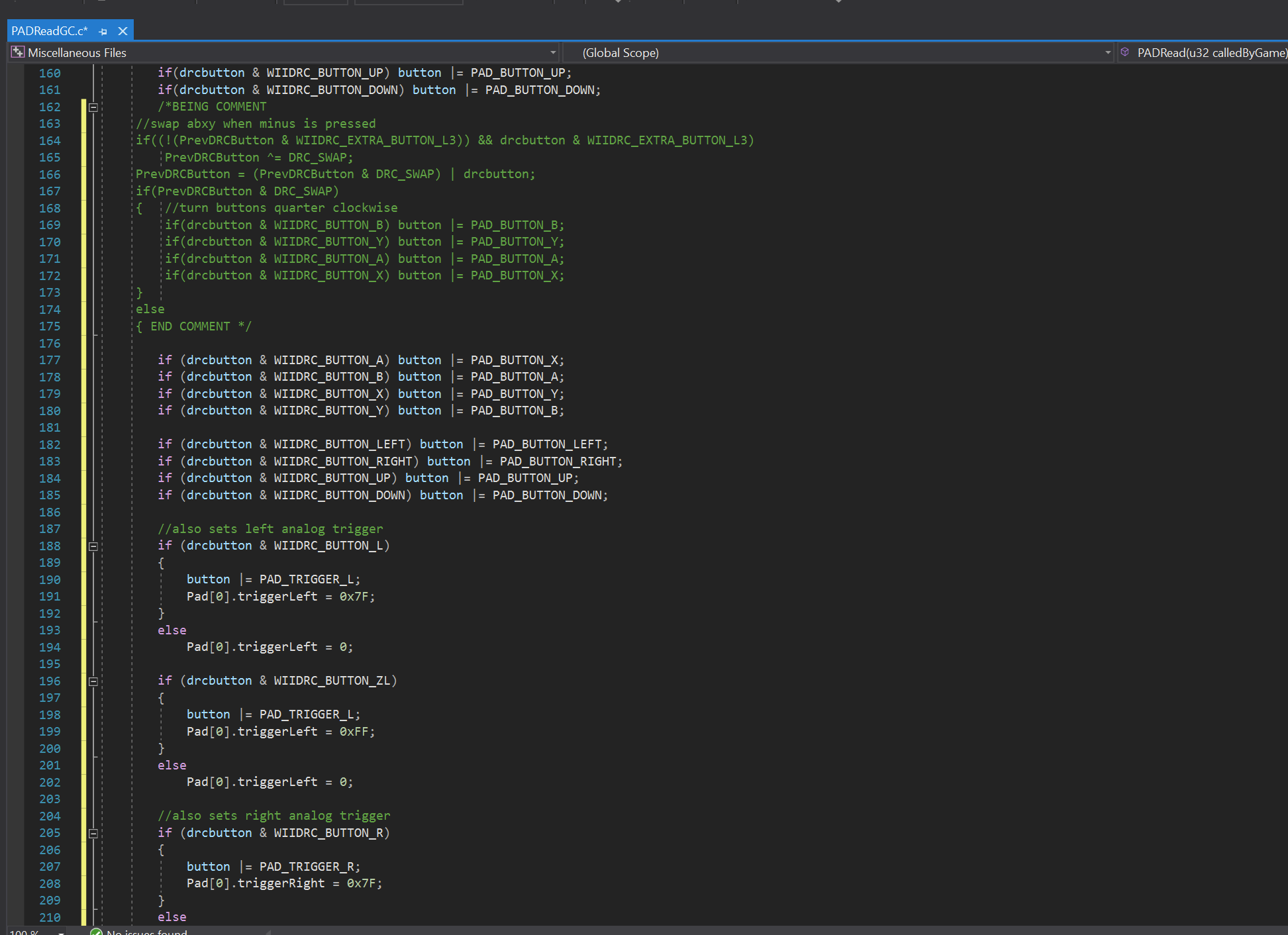1288x935 pixels.
Task: Select the PADReadGC.c* document tab
Action: click(50, 31)
